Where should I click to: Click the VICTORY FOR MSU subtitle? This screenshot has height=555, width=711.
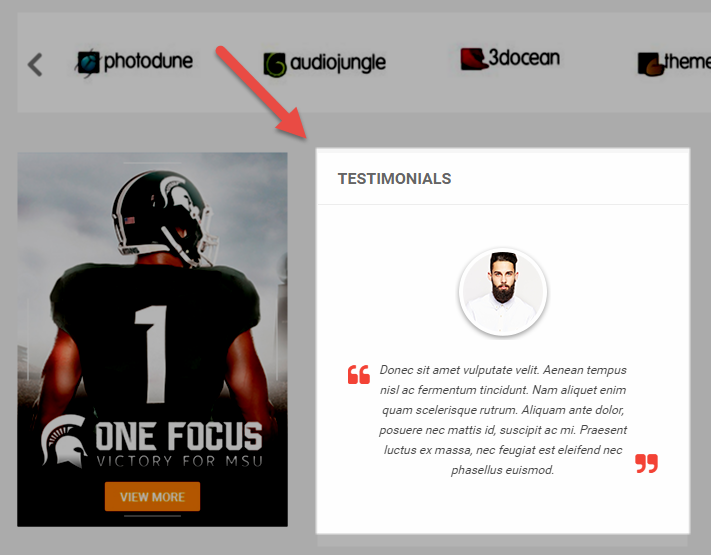coord(180,461)
